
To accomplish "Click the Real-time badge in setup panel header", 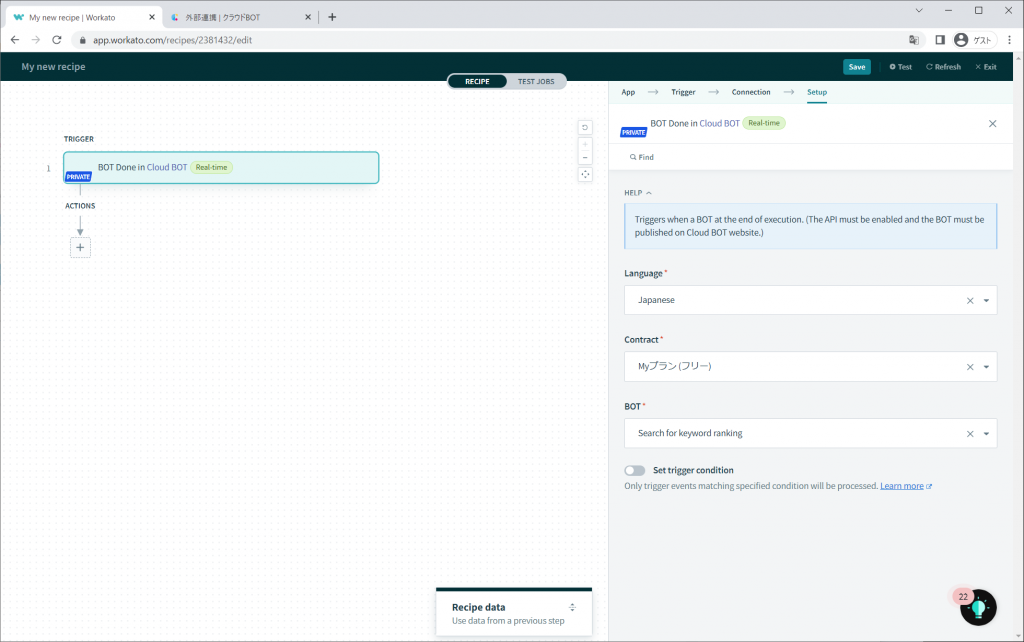I will pyautogui.click(x=764, y=123).
